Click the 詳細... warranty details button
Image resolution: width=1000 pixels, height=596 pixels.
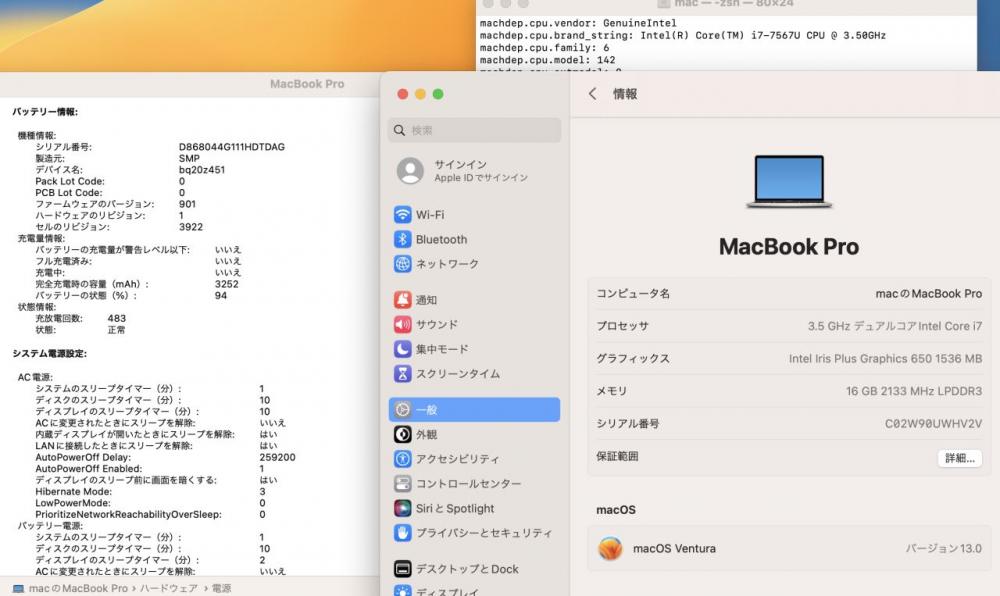960,458
